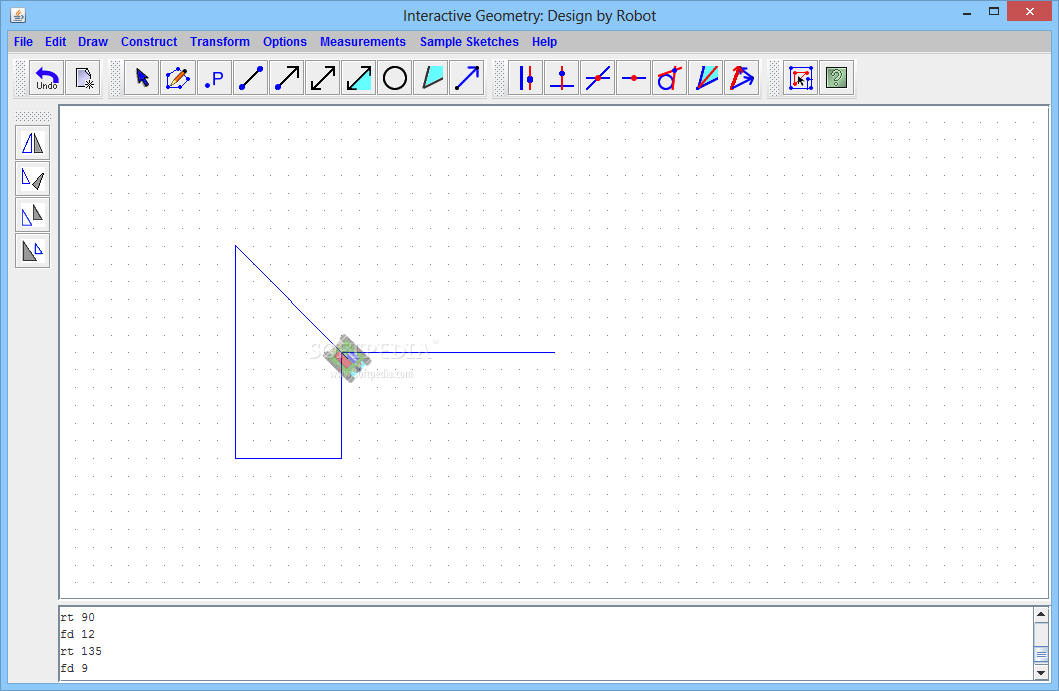Open the File menu
This screenshot has width=1059, height=691.
pos(23,42)
